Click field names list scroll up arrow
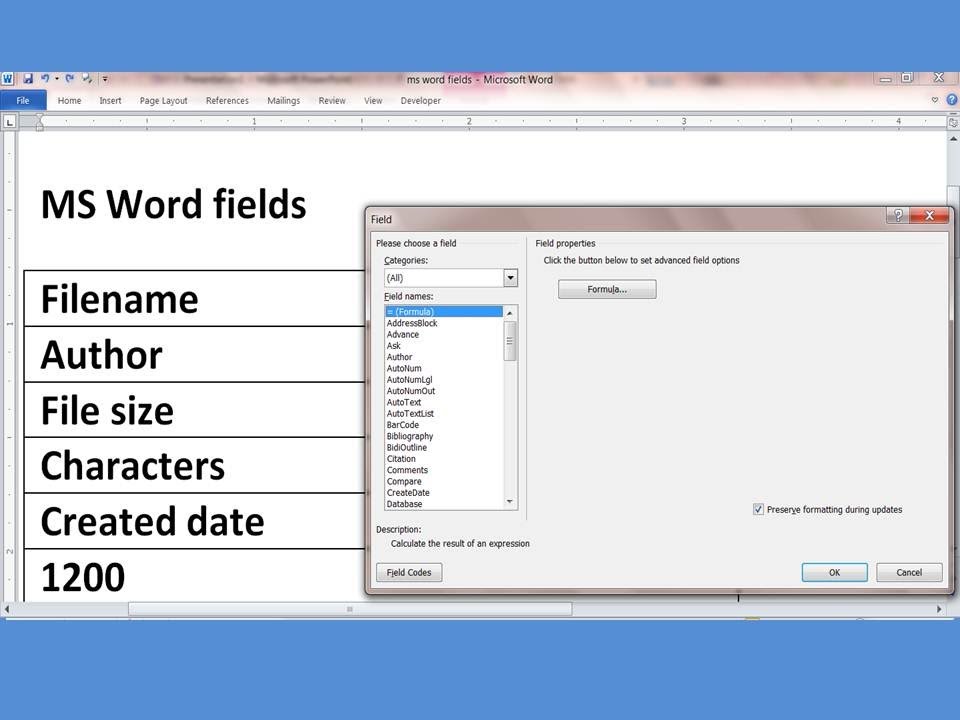Screen dimensions: 960x720 coord(509,313)
